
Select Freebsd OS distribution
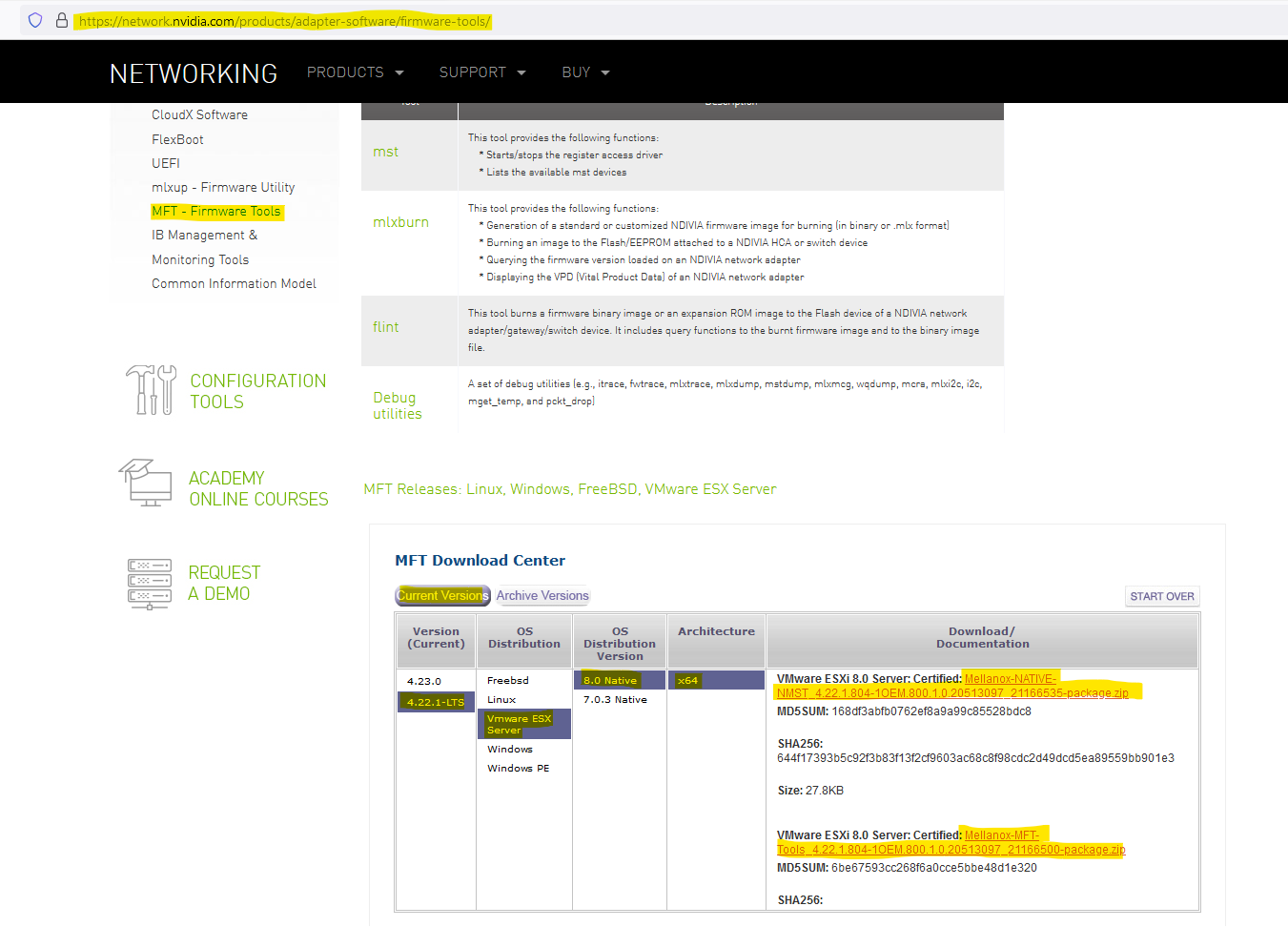pos(508,680)
